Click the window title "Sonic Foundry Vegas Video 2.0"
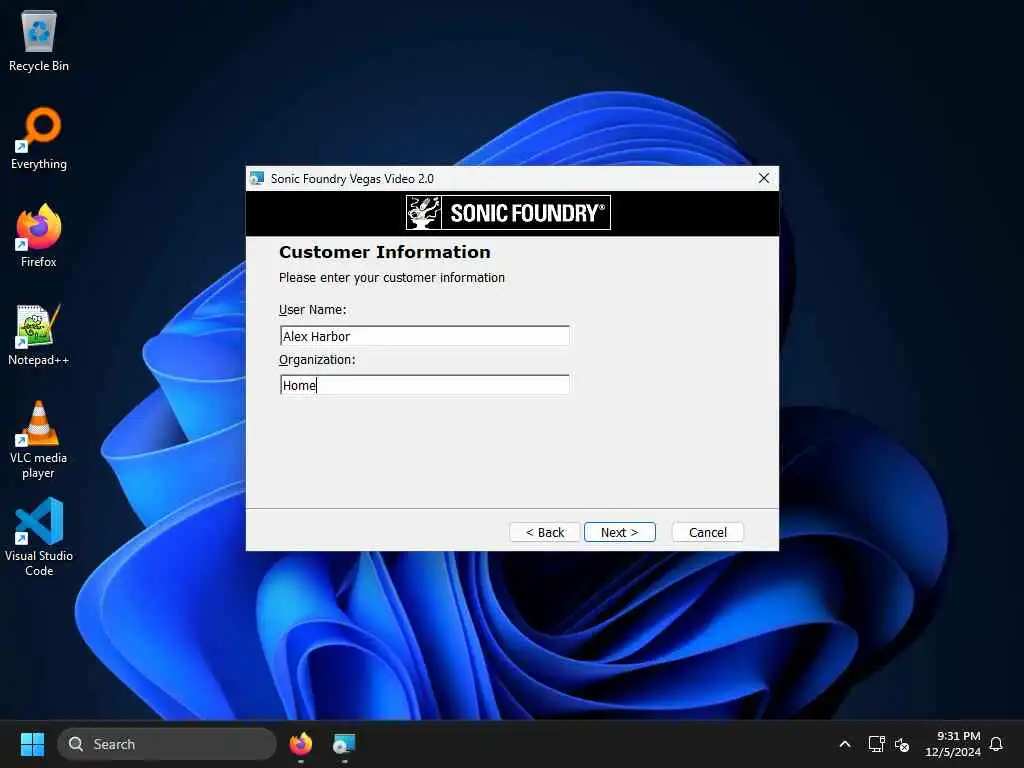This screenshot has width=1024, height=768. coord(352,178)
